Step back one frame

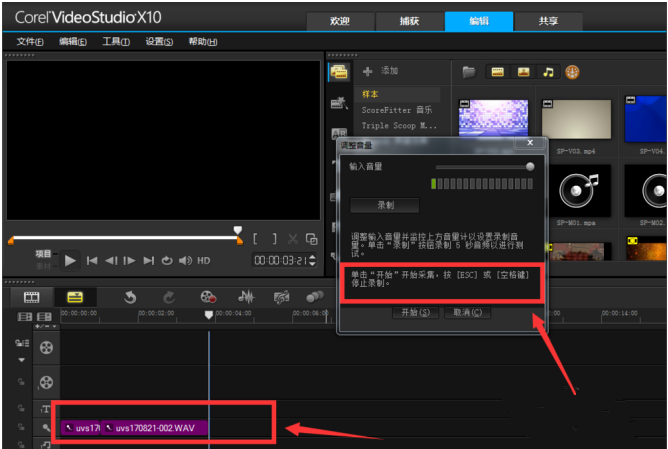(x=111, y=260)
